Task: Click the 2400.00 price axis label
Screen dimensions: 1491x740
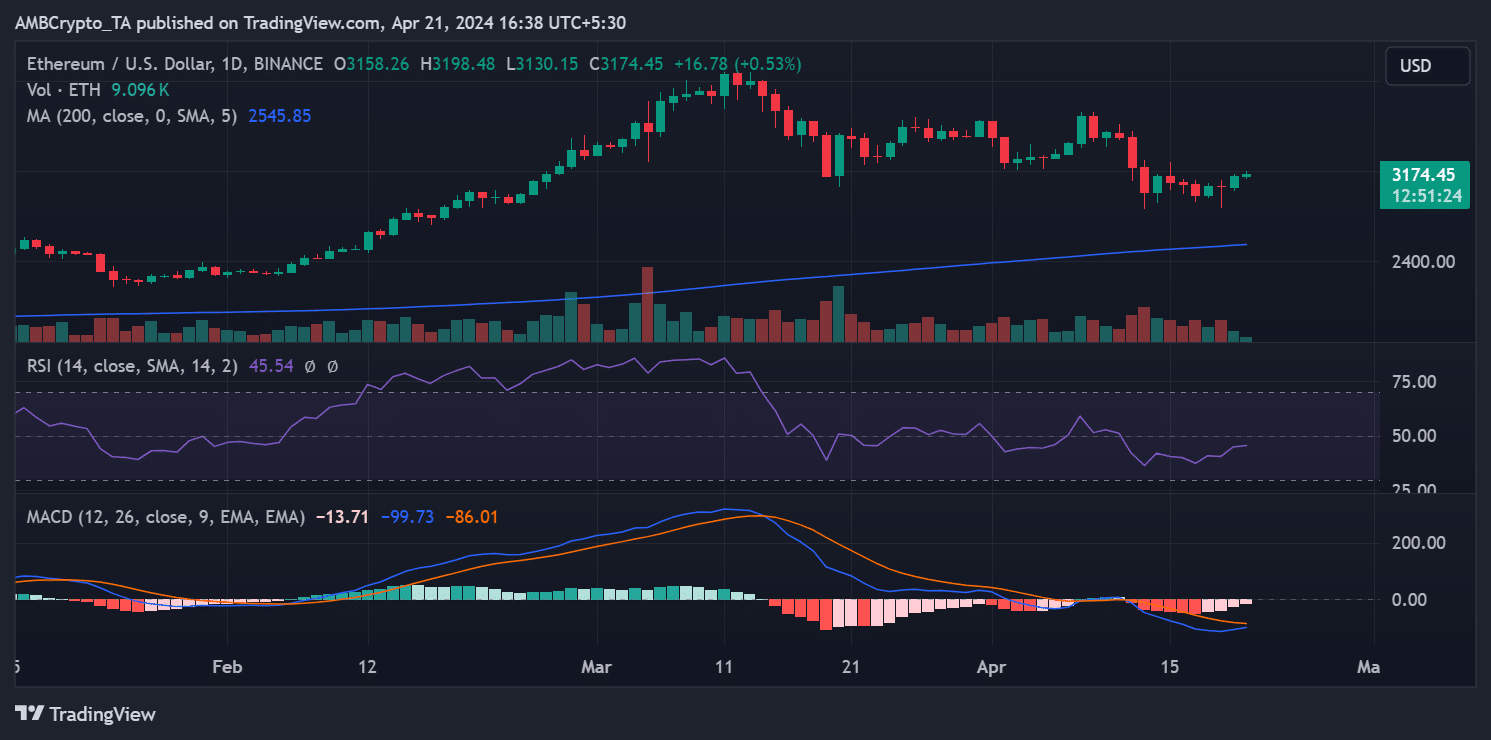Action: (1425, 262)
